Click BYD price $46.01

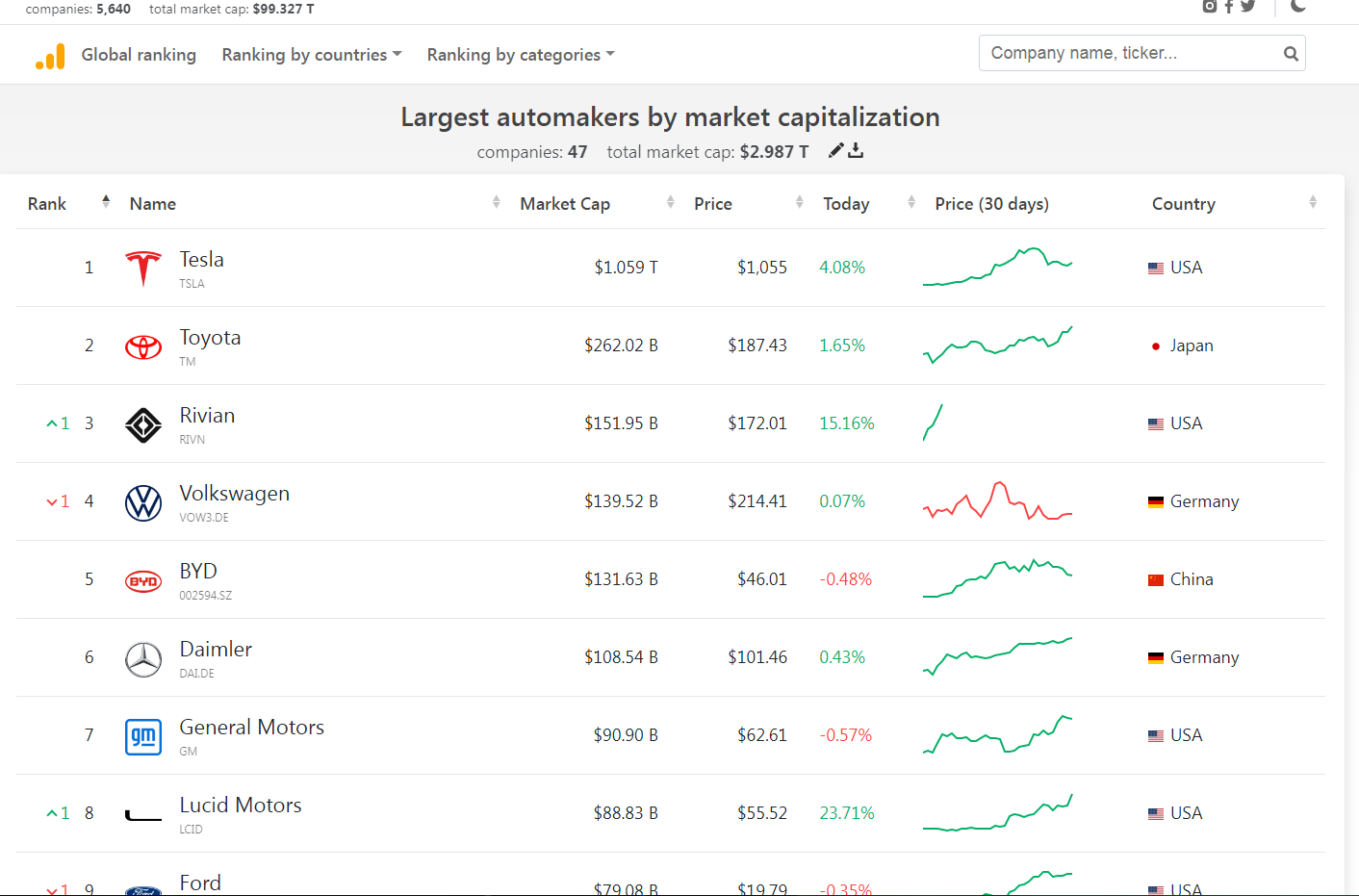(762, 579)
